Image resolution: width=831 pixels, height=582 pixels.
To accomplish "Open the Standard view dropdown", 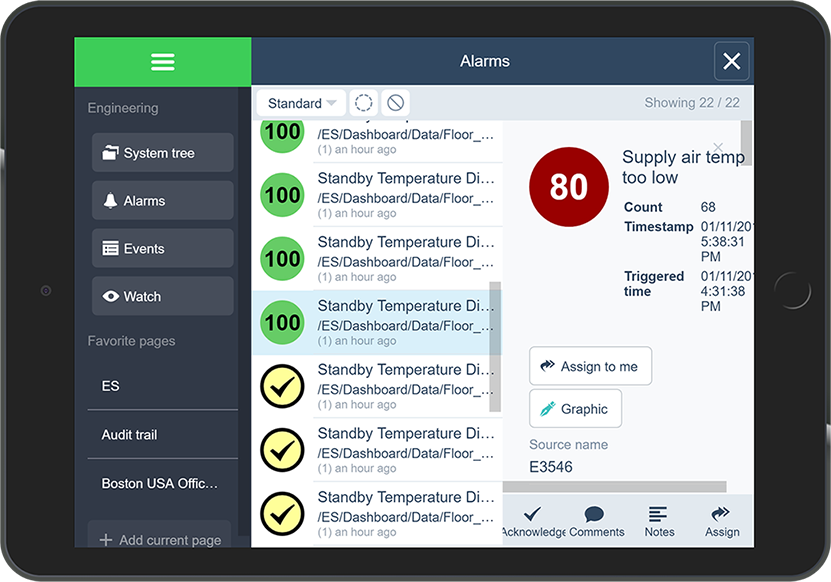I will [x=301, y=103].
